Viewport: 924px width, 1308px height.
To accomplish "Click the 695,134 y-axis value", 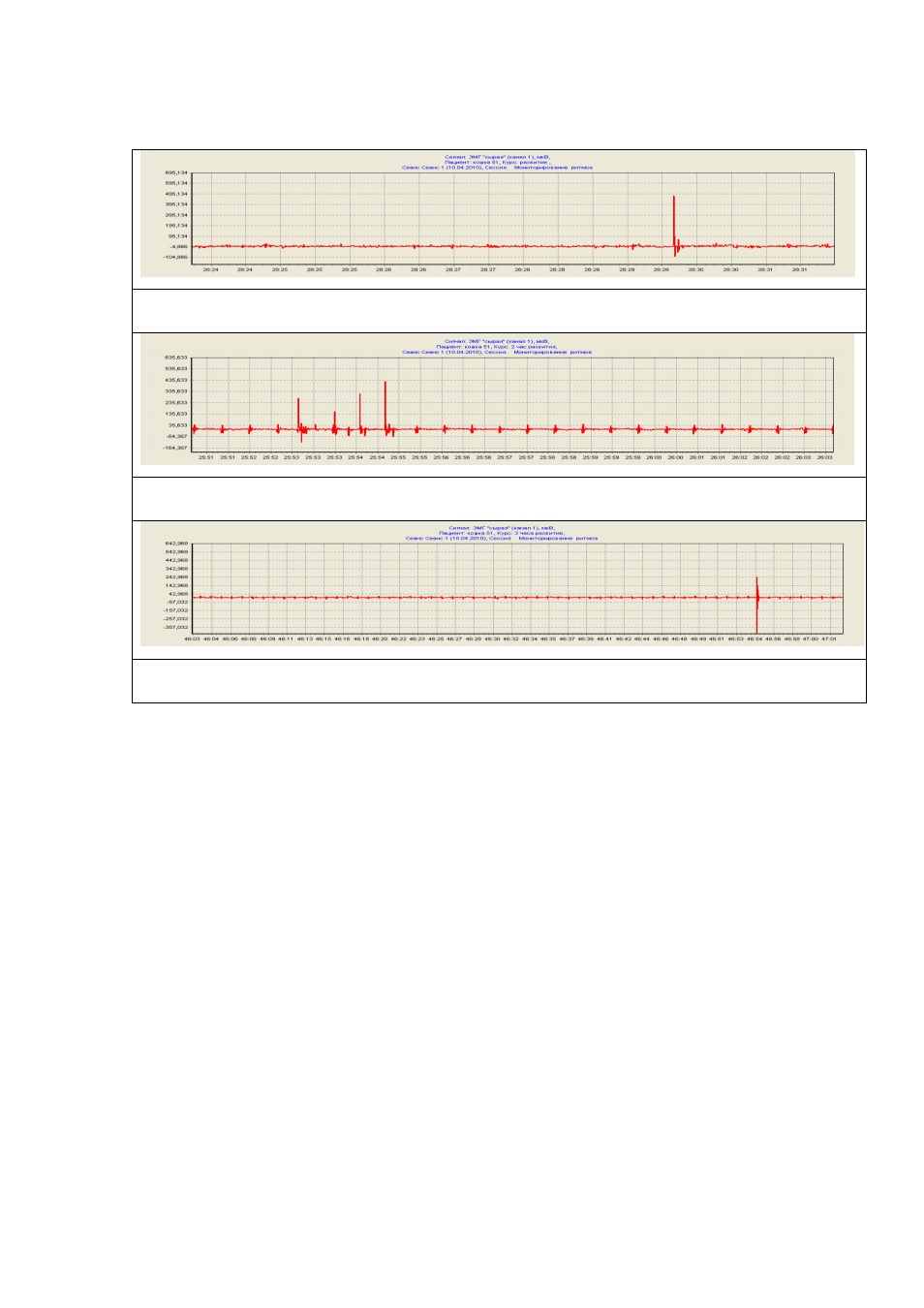I will tap(176, 172).
